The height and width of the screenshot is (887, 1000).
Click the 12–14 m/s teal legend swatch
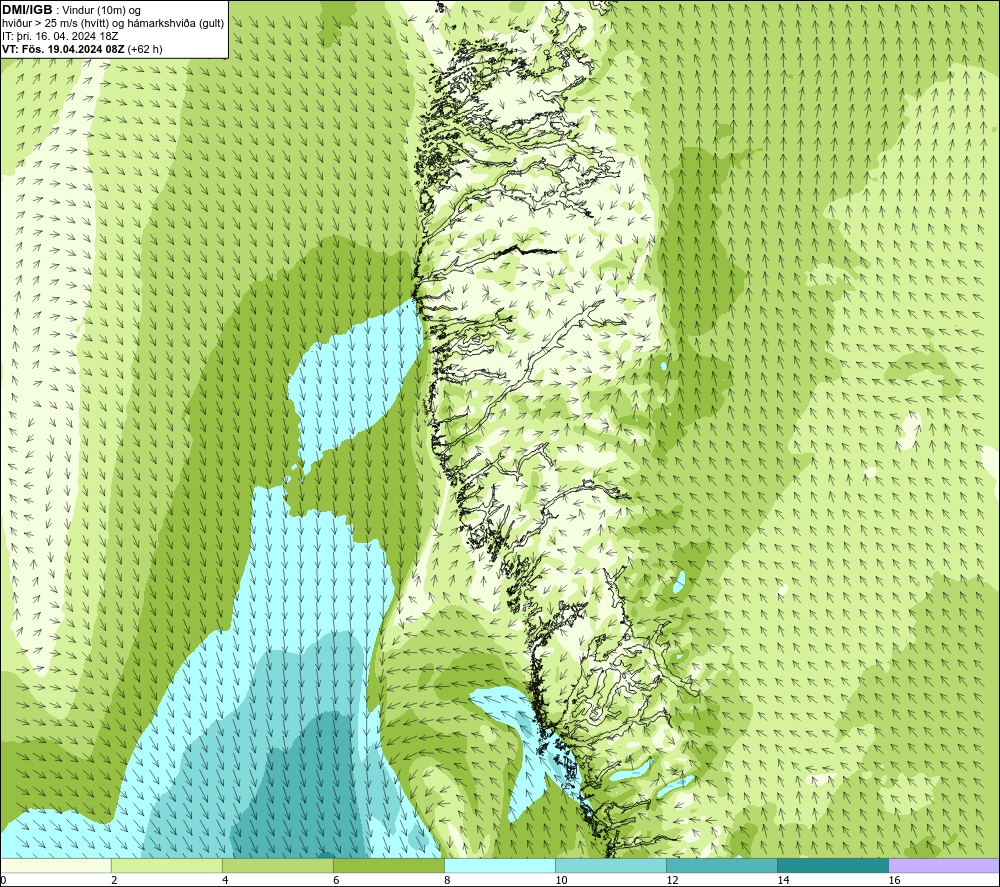click(721, 865)
